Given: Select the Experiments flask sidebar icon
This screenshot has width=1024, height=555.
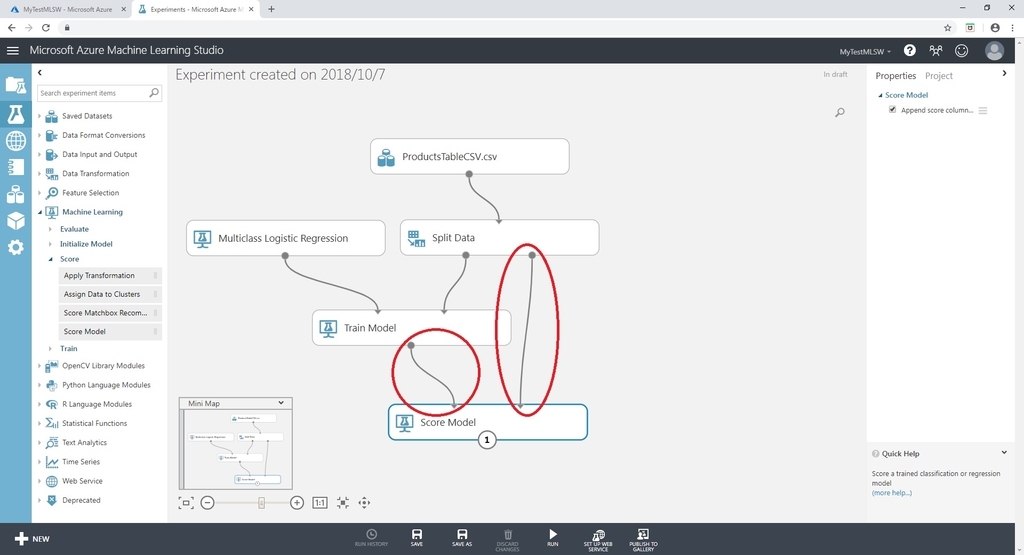Looking at the screenshot, I should pyautogui.click(x=16, y=114).
